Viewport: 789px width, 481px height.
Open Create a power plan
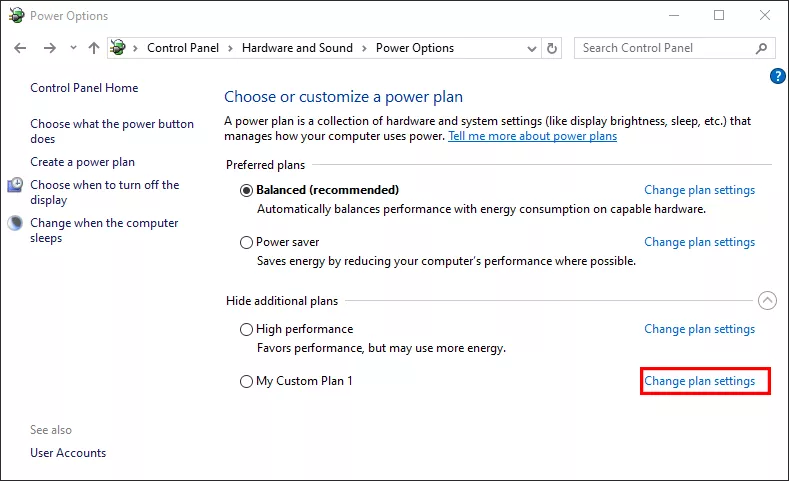coord(83,162)
